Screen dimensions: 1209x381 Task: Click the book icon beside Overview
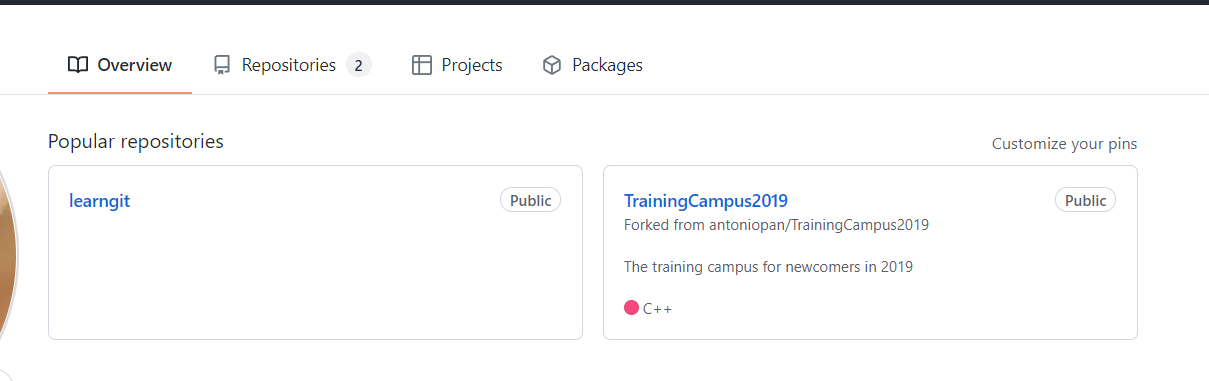(78, 65)
